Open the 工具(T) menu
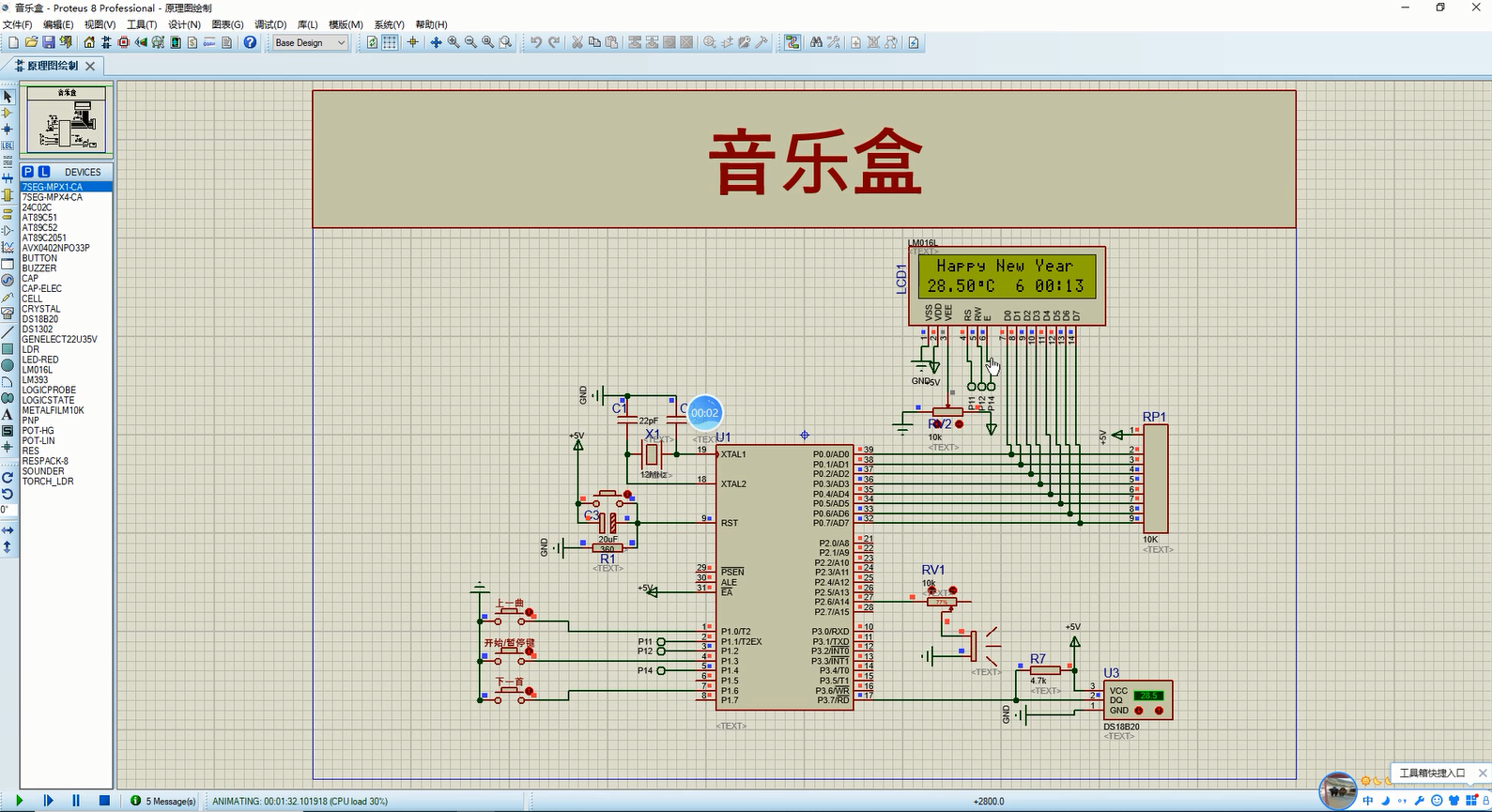The width and height of the screenshot is (1492, 812). [142, 24]
